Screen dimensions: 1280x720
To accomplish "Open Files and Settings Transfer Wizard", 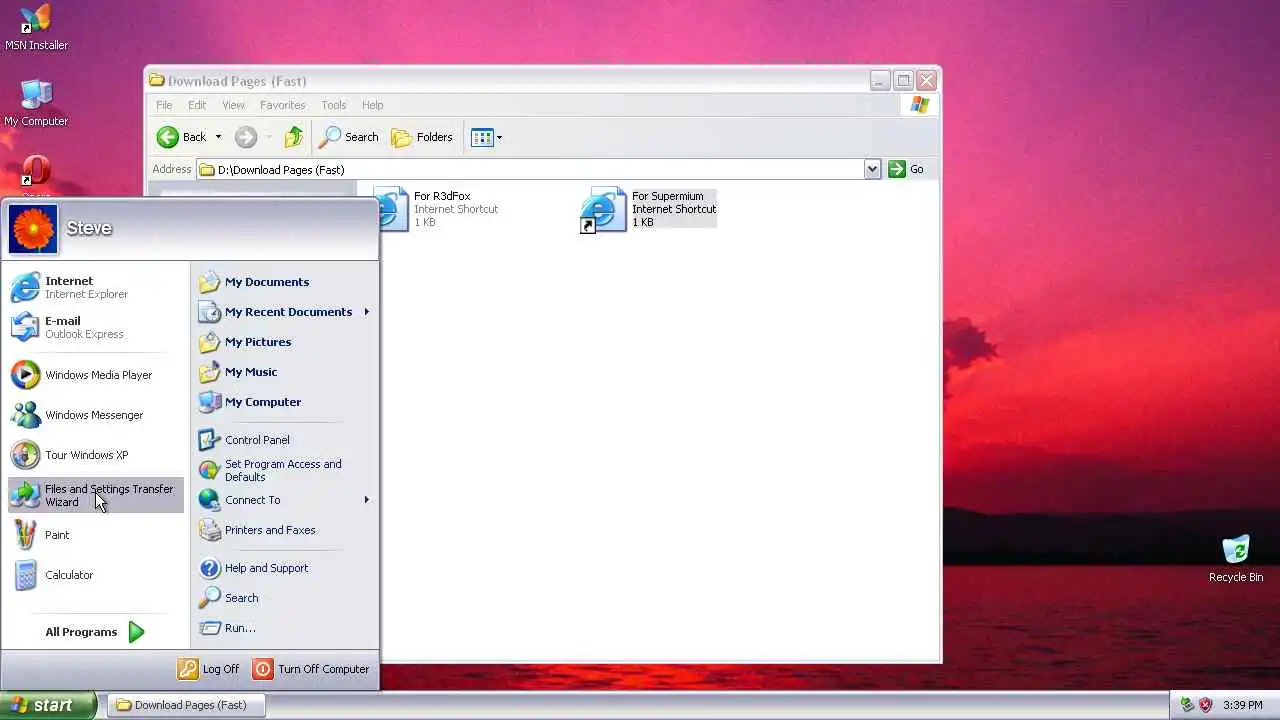I will [x=95, y=495].
